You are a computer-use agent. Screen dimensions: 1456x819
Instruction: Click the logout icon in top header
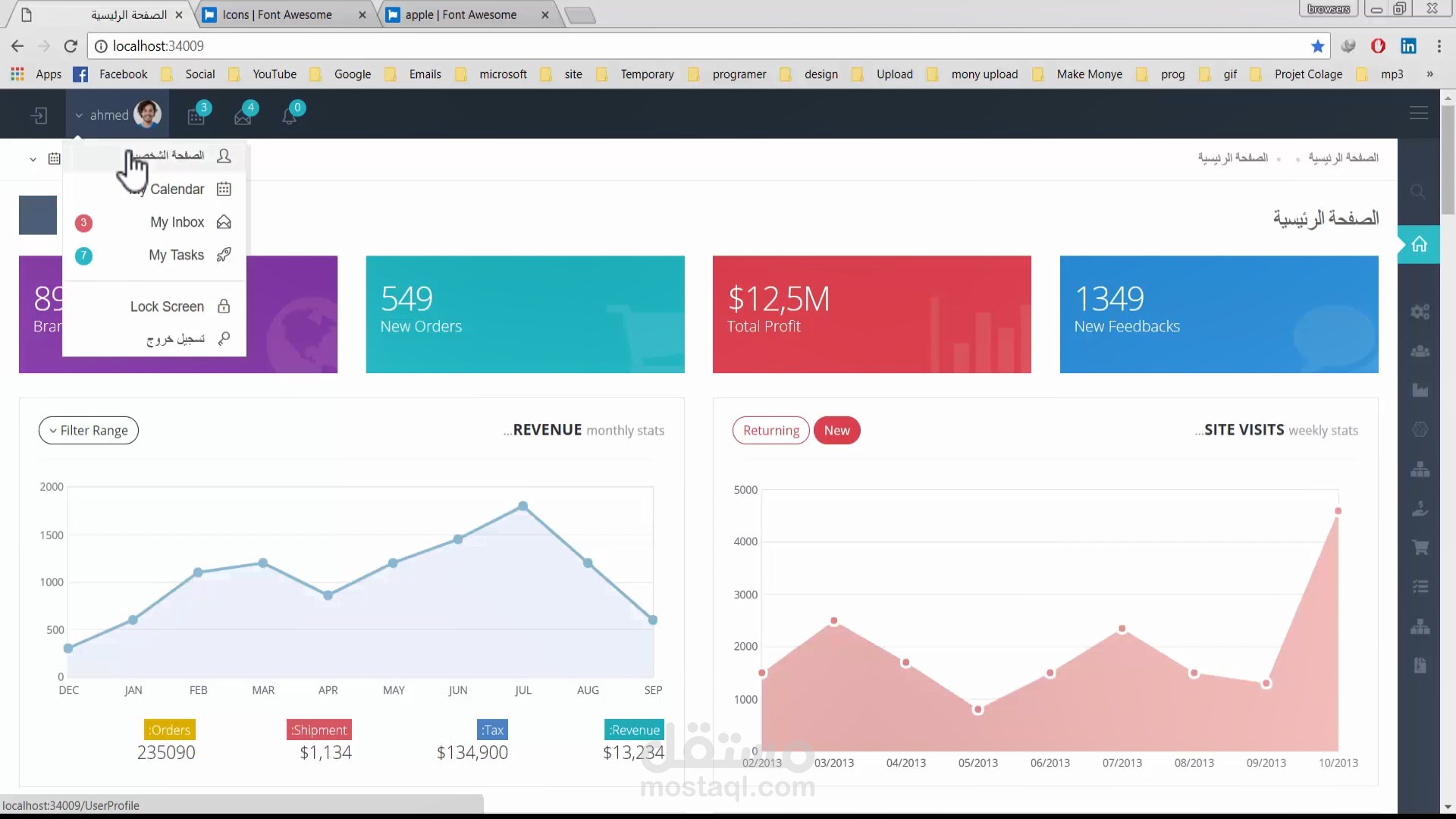tap(39, 115)
